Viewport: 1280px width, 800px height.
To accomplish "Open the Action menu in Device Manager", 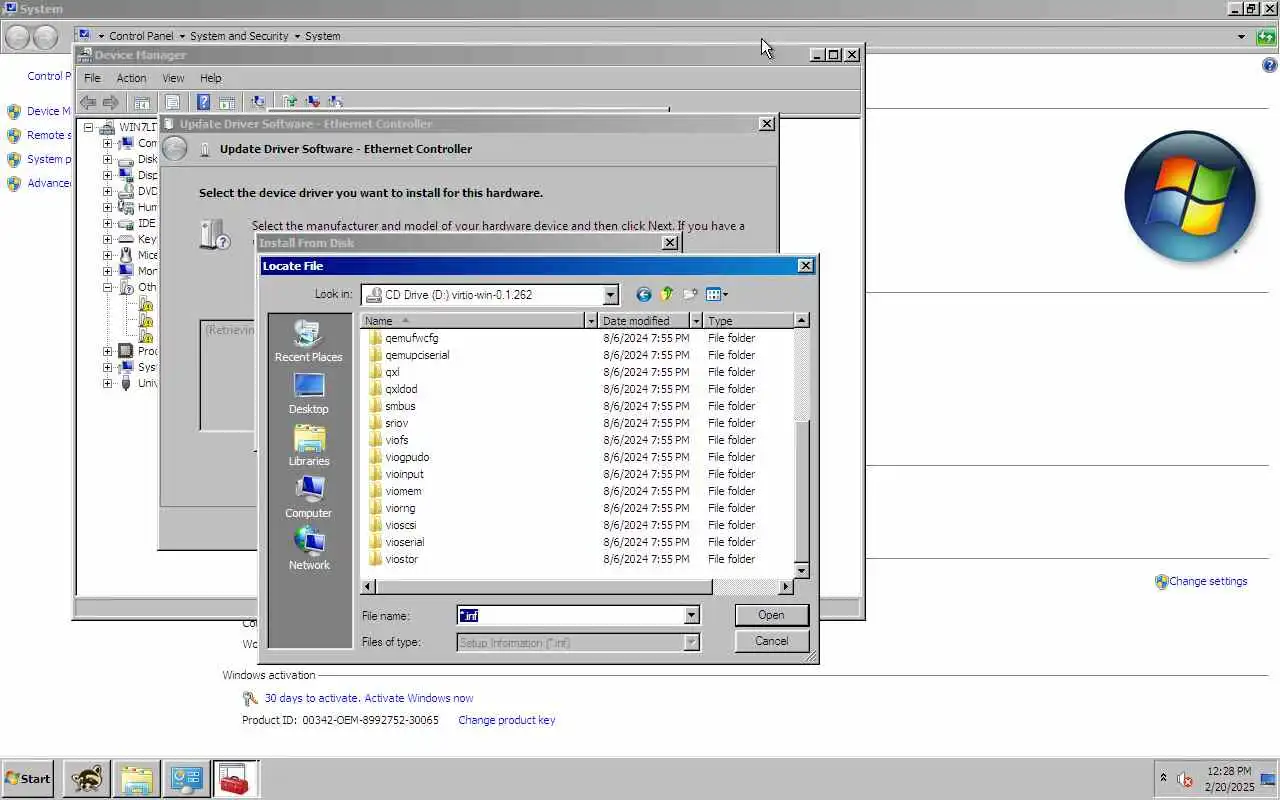I will coord(131,78).
